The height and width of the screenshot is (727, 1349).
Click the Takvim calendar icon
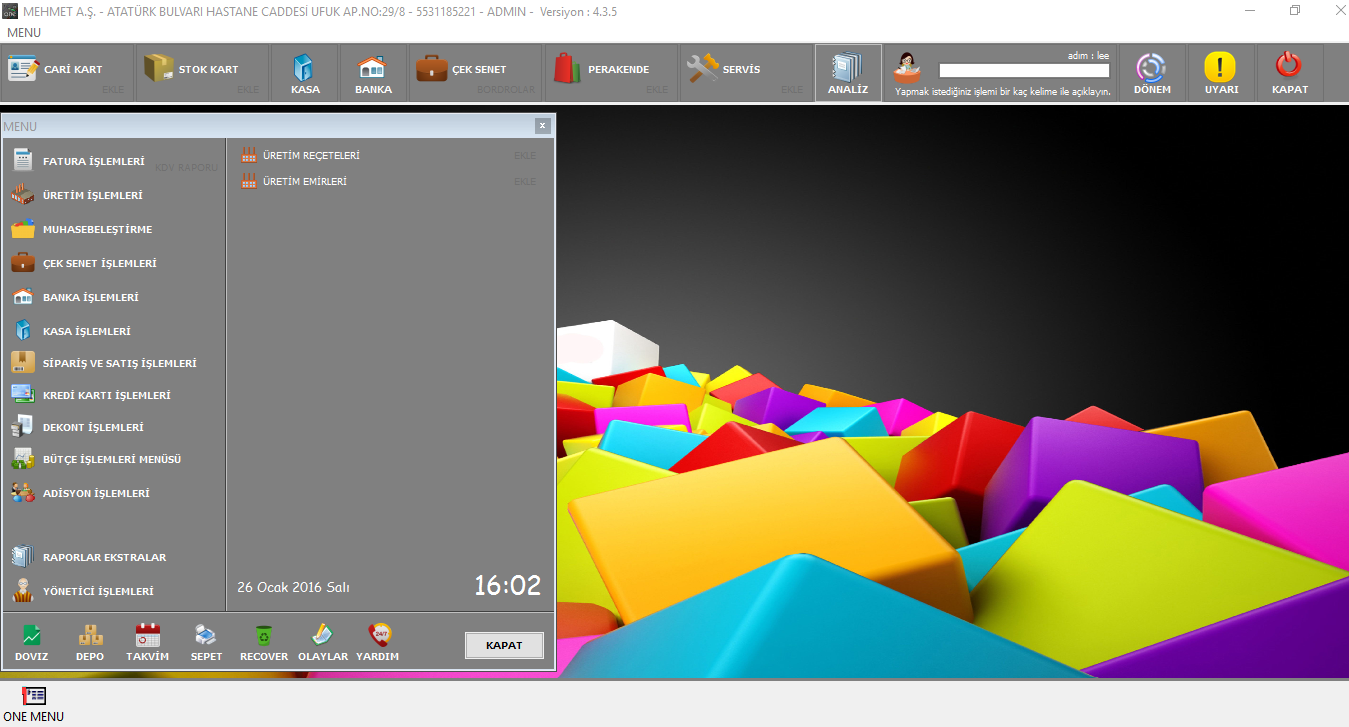(x=147, y=635)
